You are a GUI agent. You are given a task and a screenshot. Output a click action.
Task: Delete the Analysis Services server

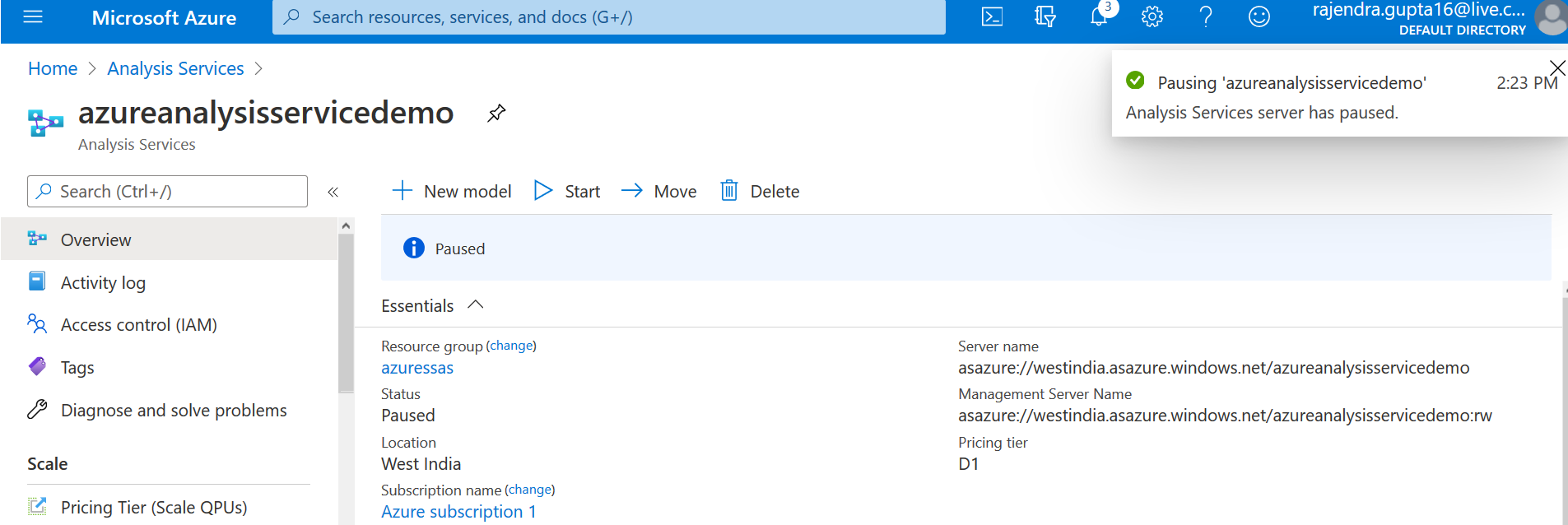(x=761, y=192)
